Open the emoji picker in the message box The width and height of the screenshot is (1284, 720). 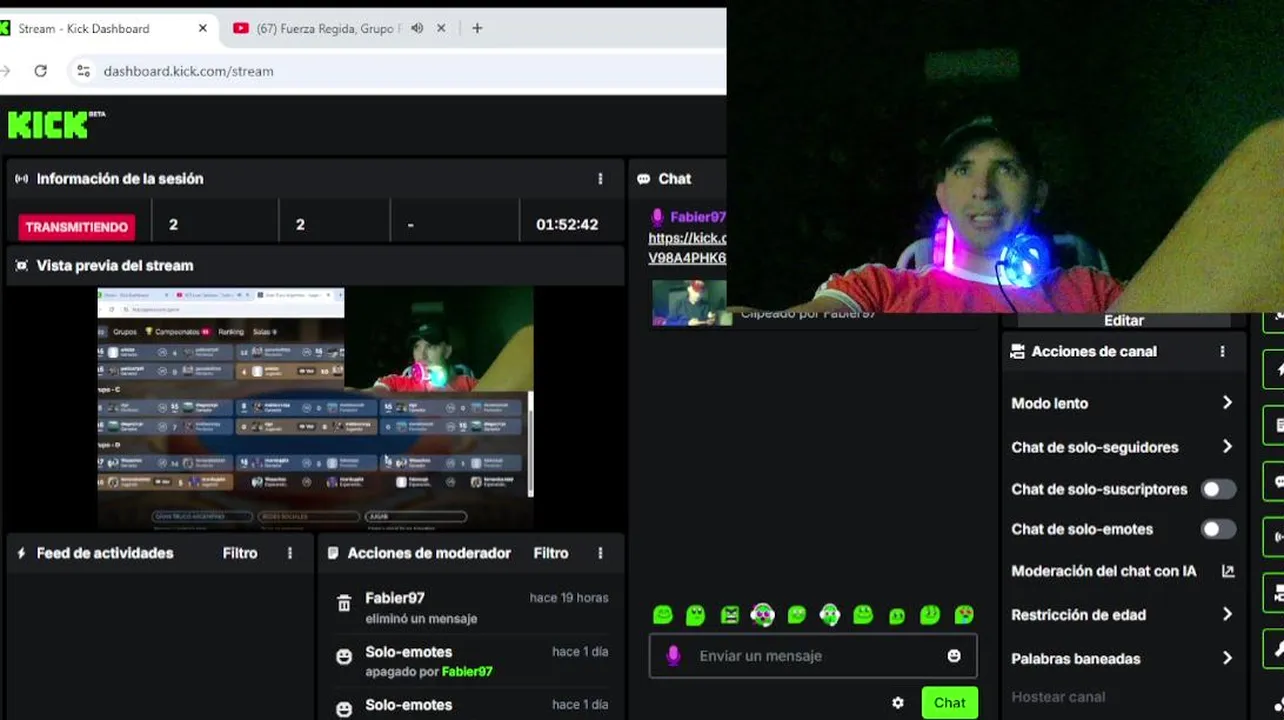954,656
